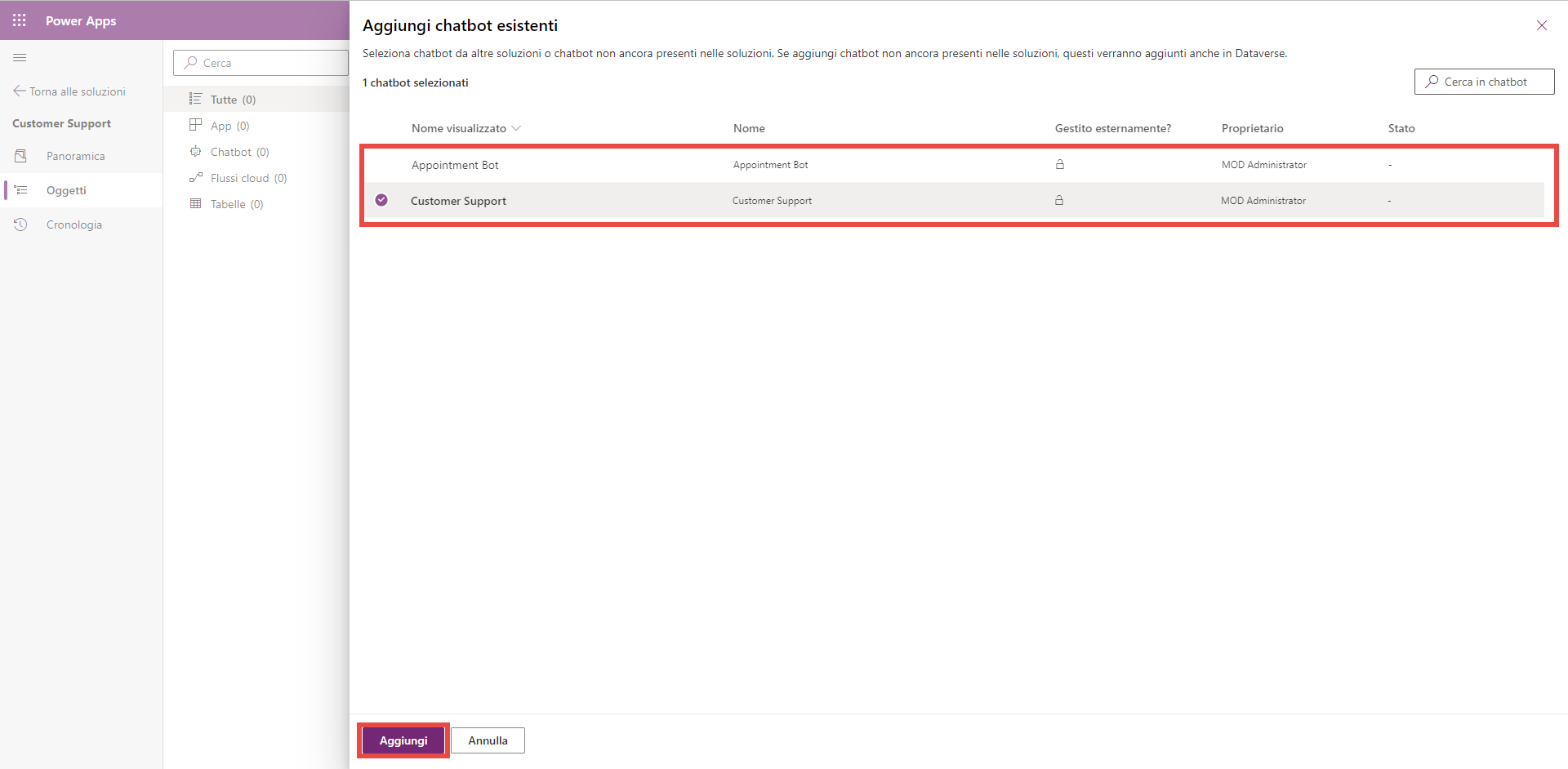Click the Cerca in chatbot search box
1568x769 pixels.
[x=1484, y=82]
